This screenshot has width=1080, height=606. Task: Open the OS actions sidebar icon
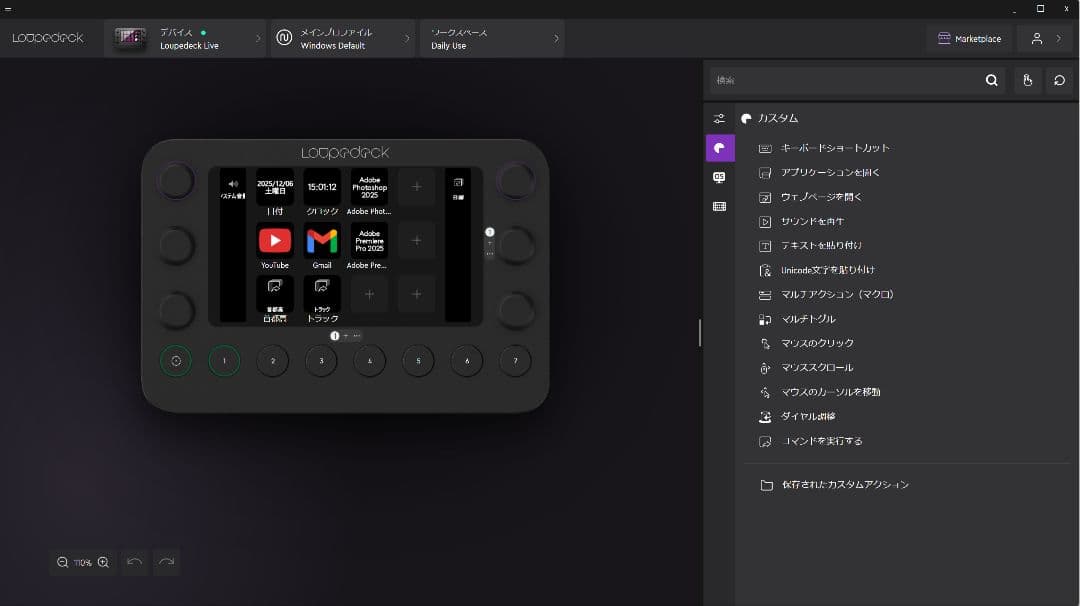pos(719,177)
